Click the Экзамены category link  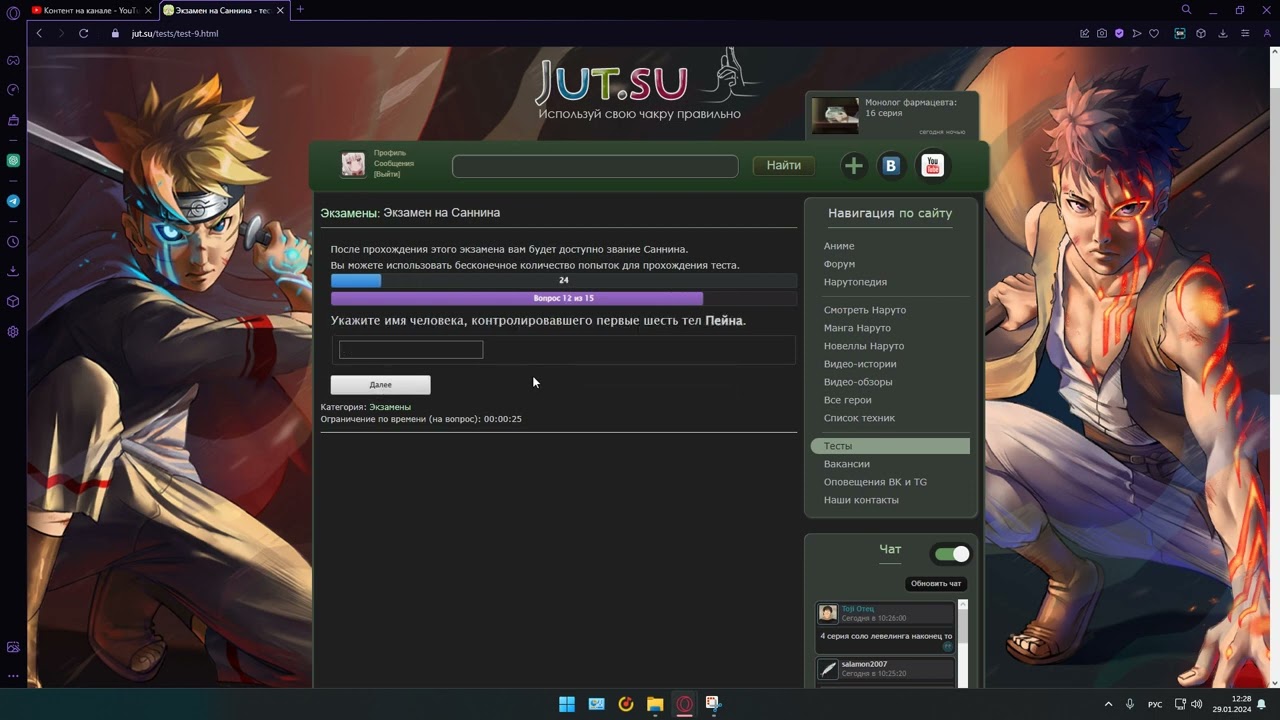pyautogui.click(x=390, y=407)
